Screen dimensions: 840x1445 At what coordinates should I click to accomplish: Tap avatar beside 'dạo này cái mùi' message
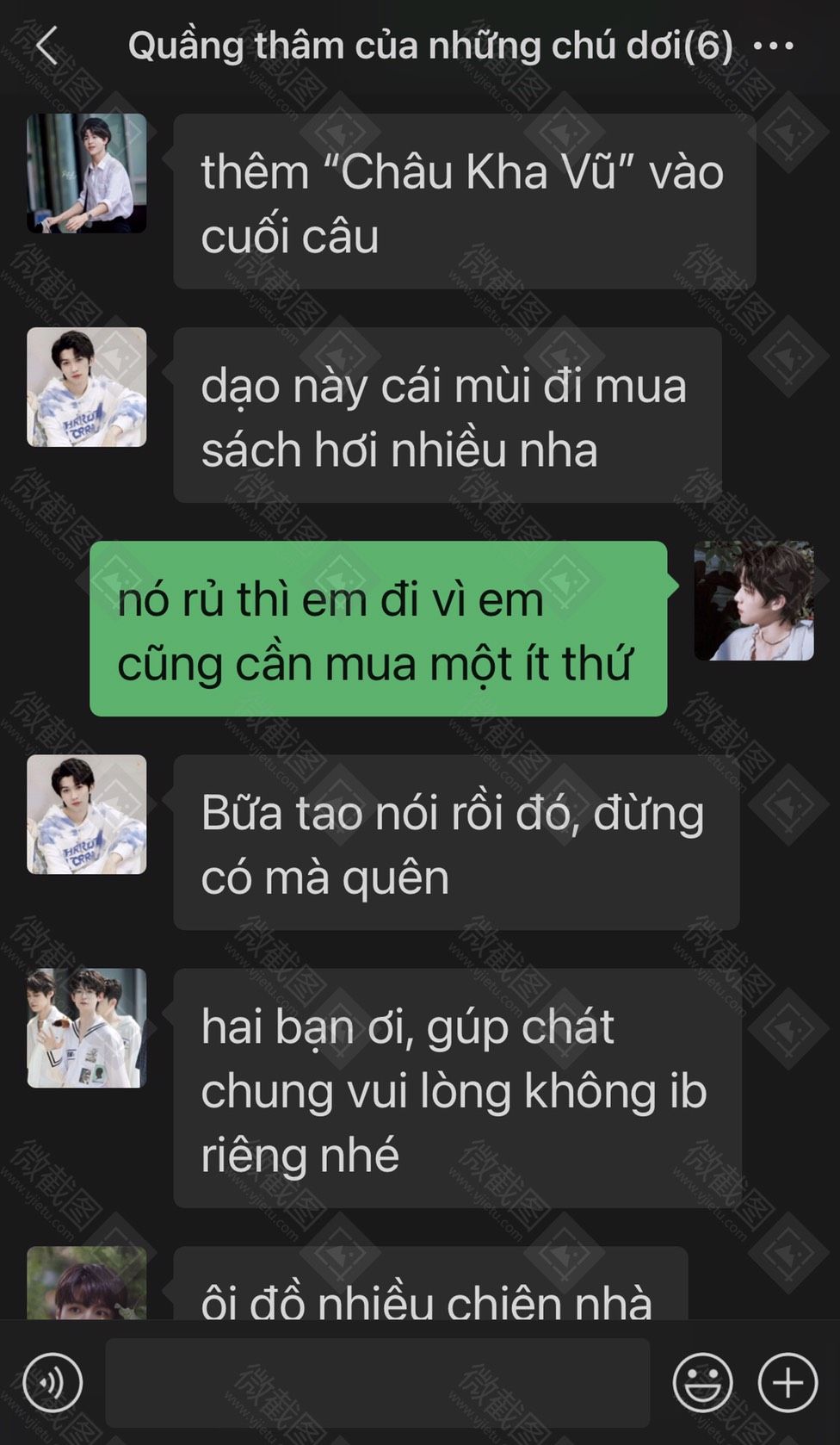click(86, 387)
